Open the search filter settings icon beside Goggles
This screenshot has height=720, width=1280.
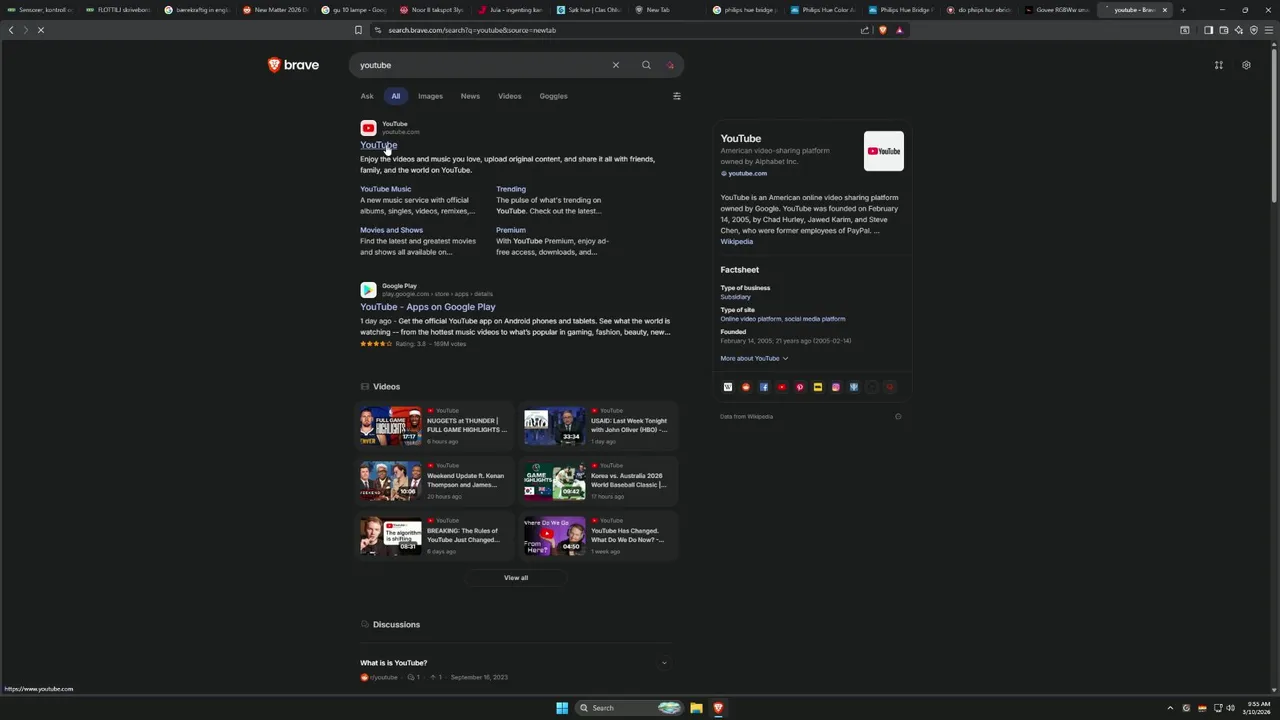pyautogui.click(x=677, y=96)
